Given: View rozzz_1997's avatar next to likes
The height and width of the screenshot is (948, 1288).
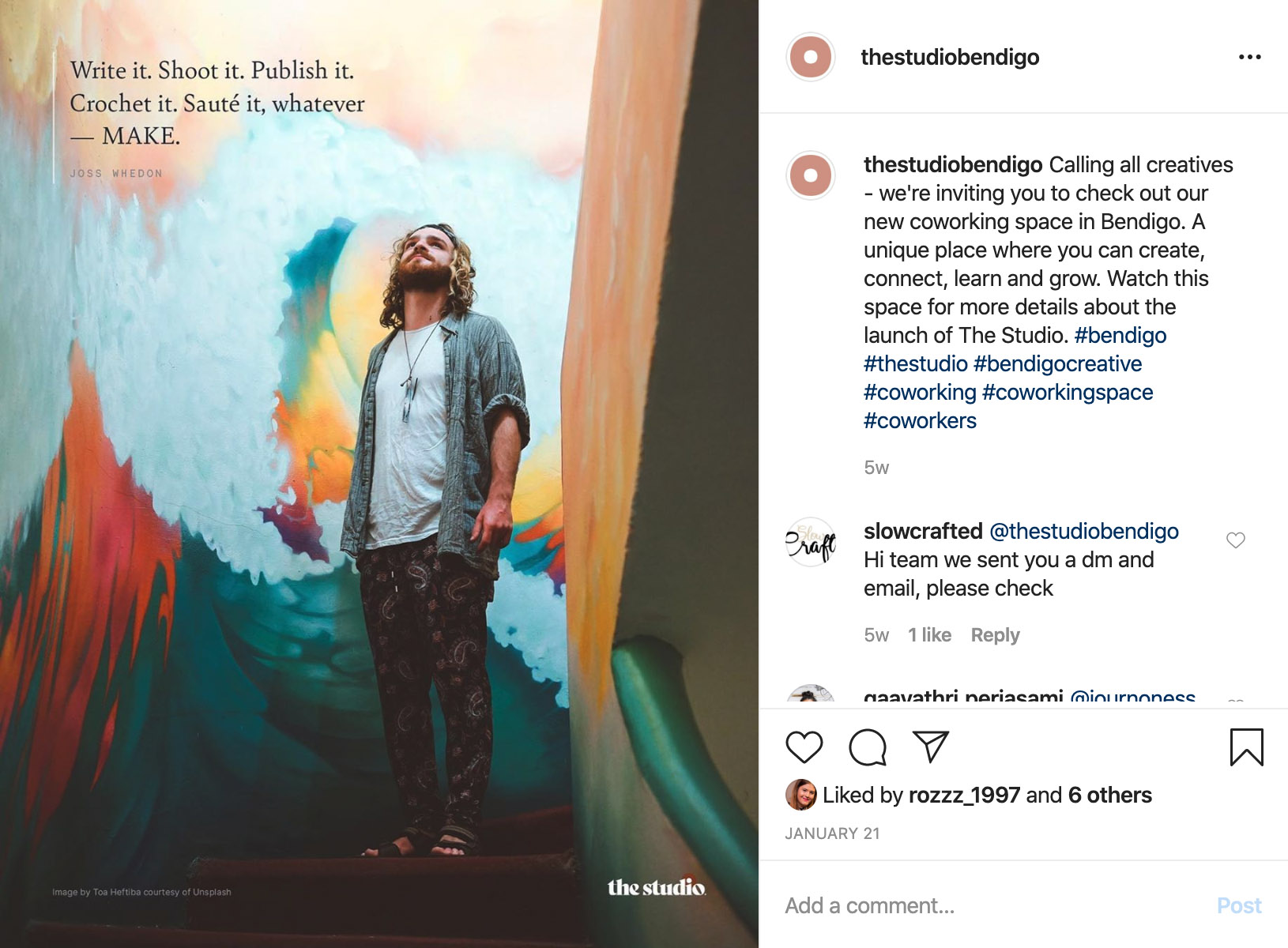Looking at the screenshot, I should point(800,795).
